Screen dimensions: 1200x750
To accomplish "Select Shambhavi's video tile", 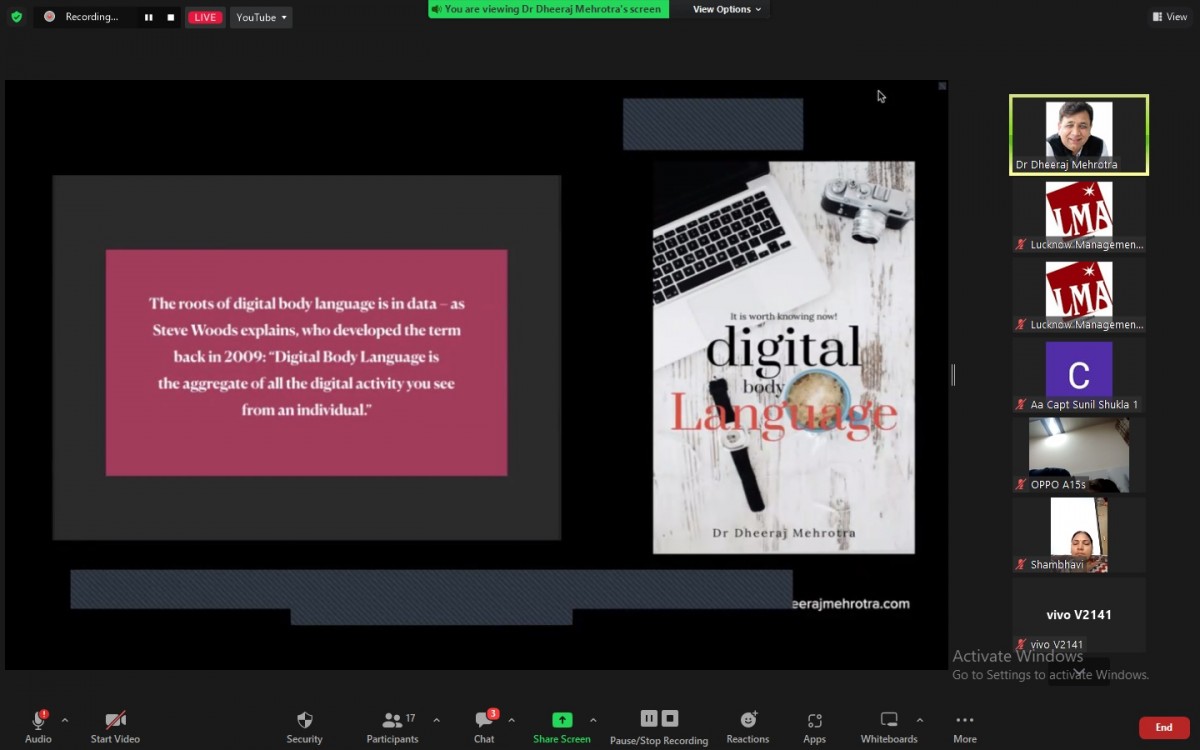I will click(x=1079, y=535).
